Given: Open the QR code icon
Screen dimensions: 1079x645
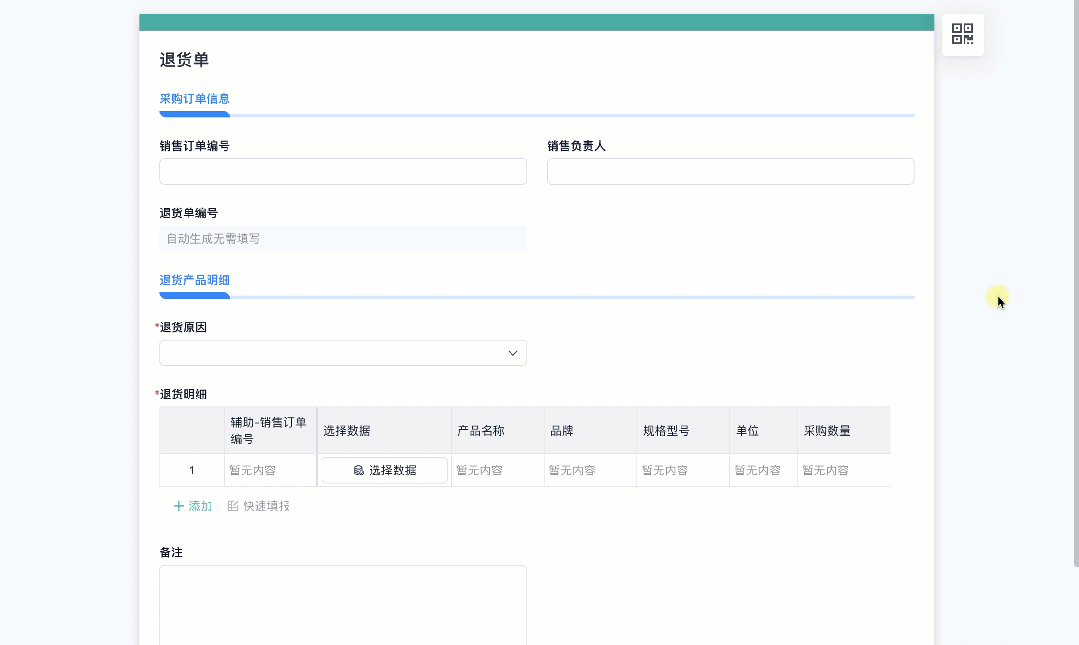Looking at the screenshot, I should [962, 34].
